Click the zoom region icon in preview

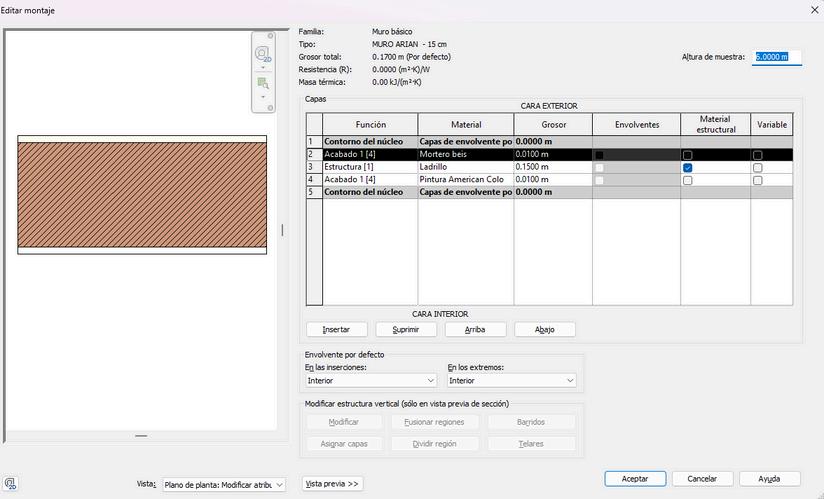coord(263,83)
